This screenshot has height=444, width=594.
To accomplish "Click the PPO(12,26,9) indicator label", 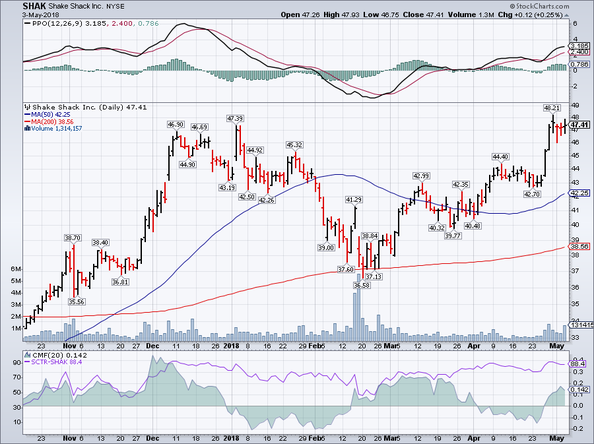I will pyautogui.click(x=58, y=23).
